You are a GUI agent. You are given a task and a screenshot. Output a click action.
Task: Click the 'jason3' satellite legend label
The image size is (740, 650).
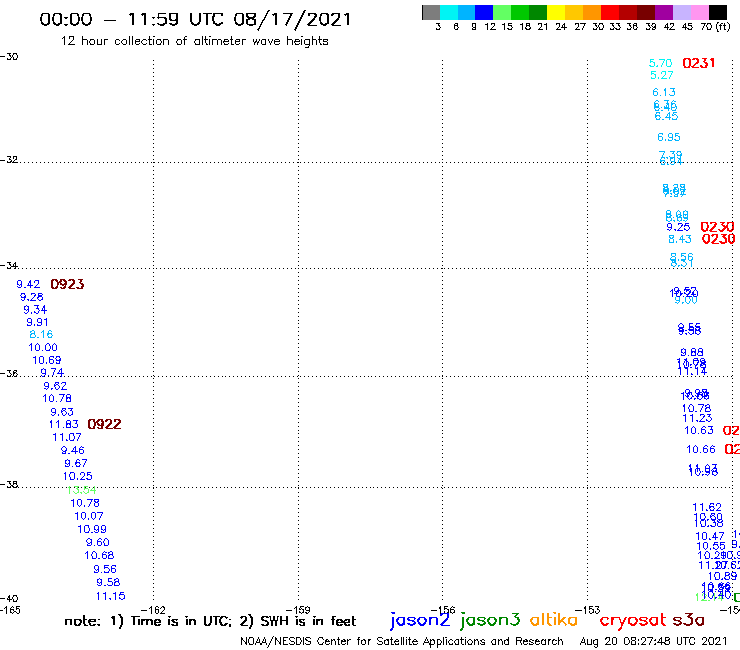point(490,620)
